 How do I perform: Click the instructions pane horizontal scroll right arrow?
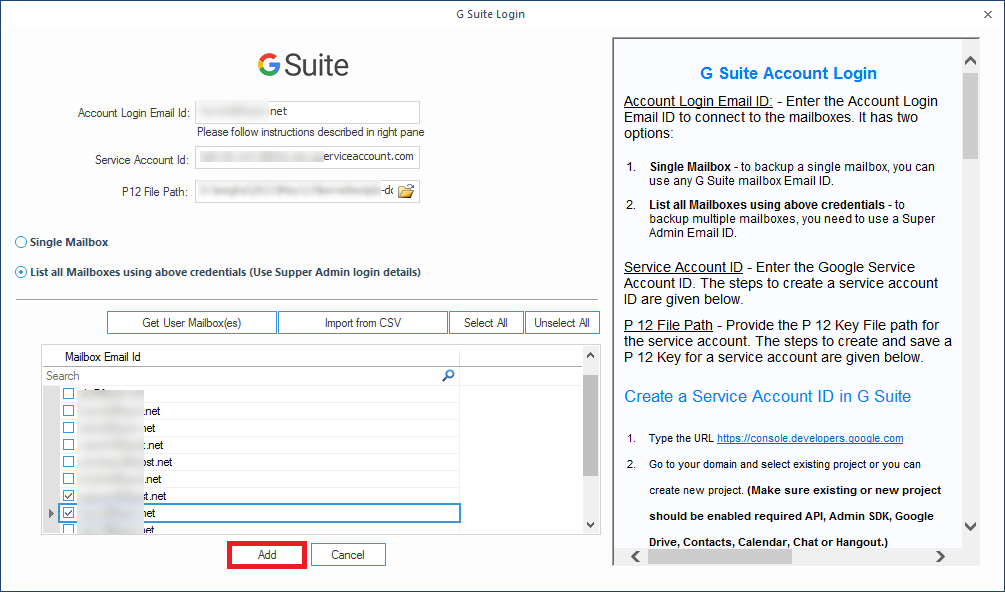pos(940,556)
